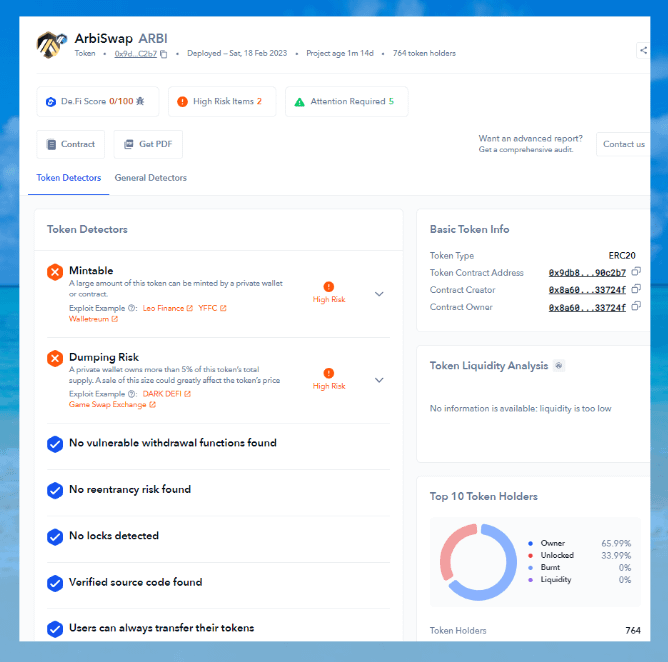Image resolution: width=668 pixels, height=662 pixels.
Task: Click the blue checkmark beside No locks detected
Action: click(x=55, y=537)
